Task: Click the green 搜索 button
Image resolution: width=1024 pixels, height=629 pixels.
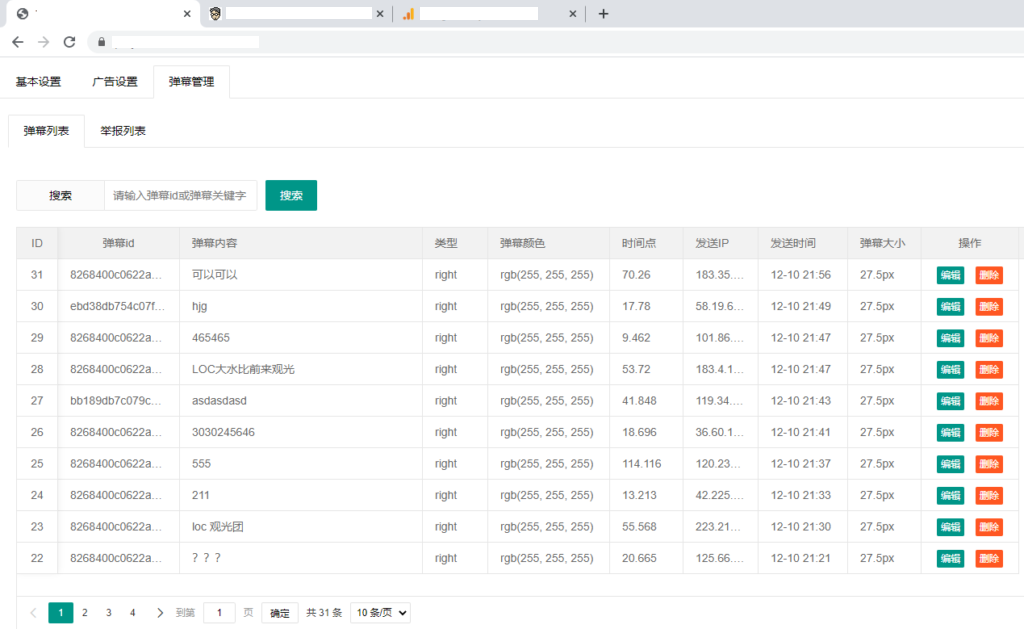Action: tap(291, 196)
